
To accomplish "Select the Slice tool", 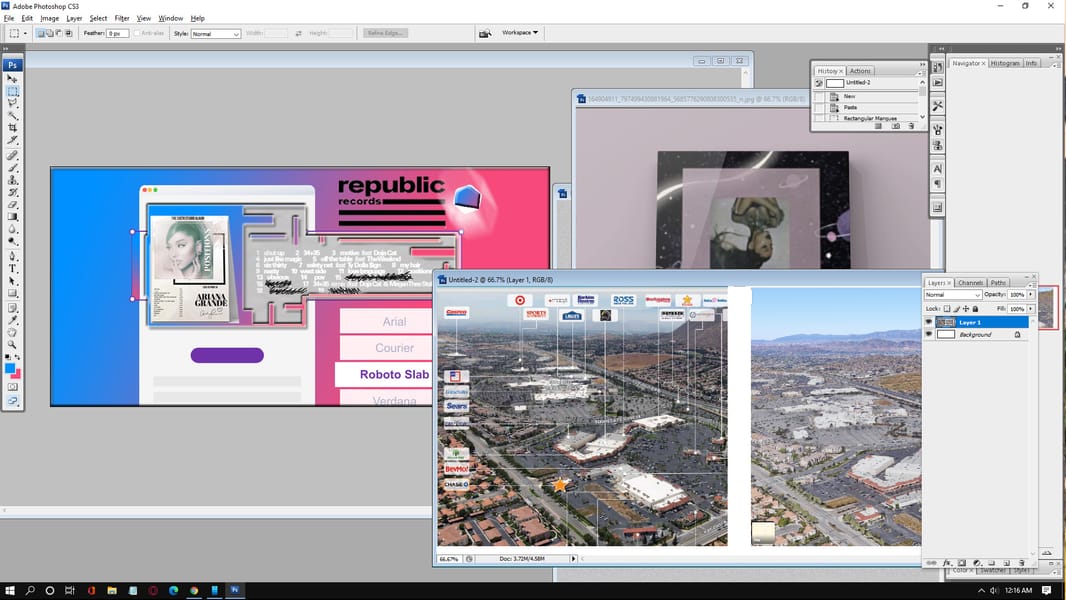I will coord(12,140).
